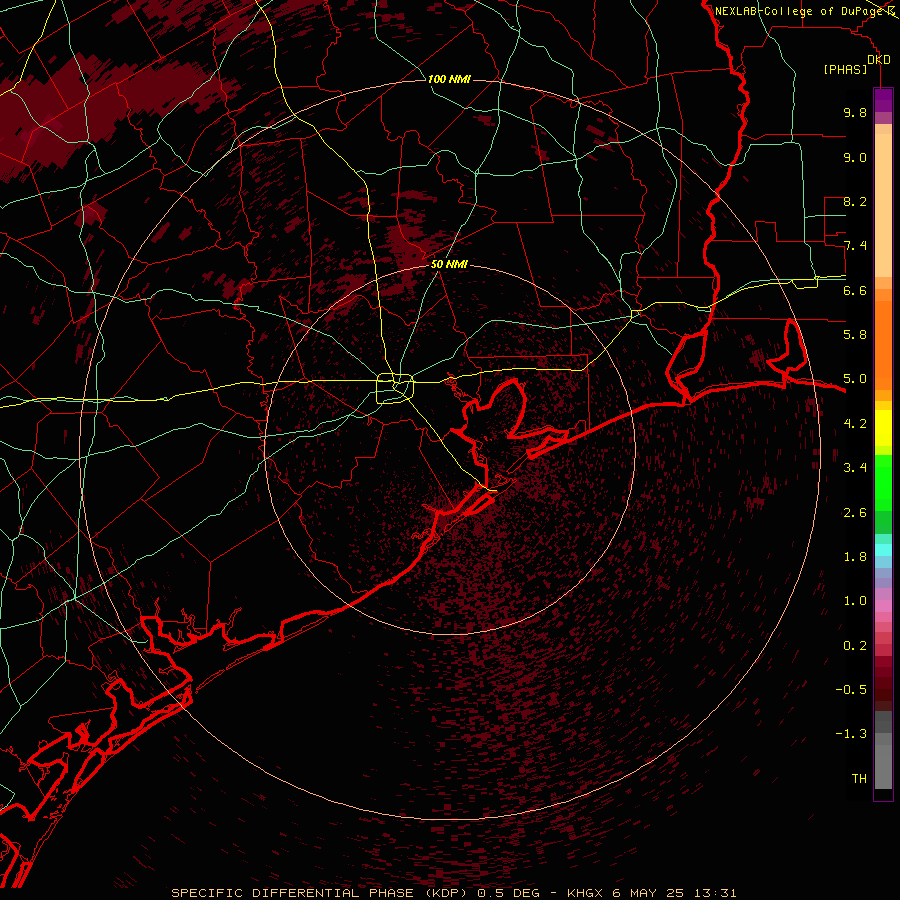Click the 6.6 scale value
Image resolution: width=900 pixels, height=900 pixels.
(855, 290)
